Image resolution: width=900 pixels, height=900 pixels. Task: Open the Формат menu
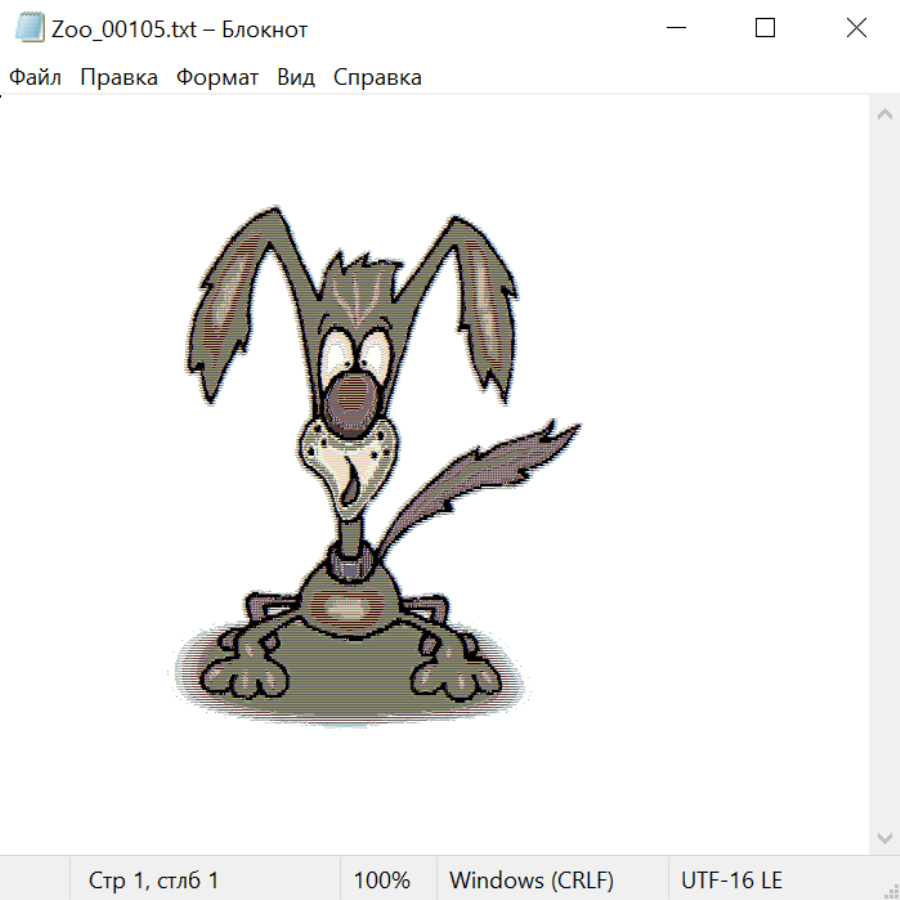pyautogui.click(x=217, y=78)
